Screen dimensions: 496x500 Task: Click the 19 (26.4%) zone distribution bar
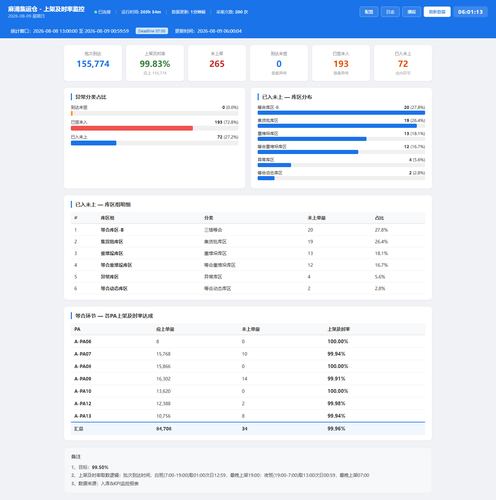point(337,126)
